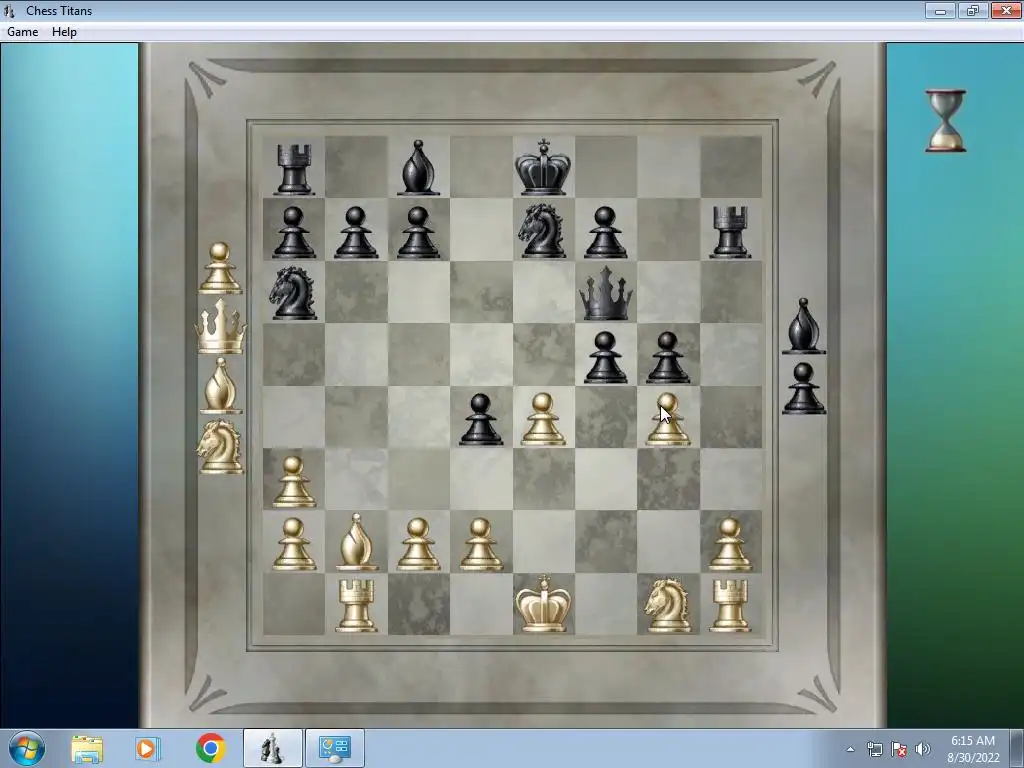Click the Show desktop button
The image size is (1024, 768).
point(1018,749)
